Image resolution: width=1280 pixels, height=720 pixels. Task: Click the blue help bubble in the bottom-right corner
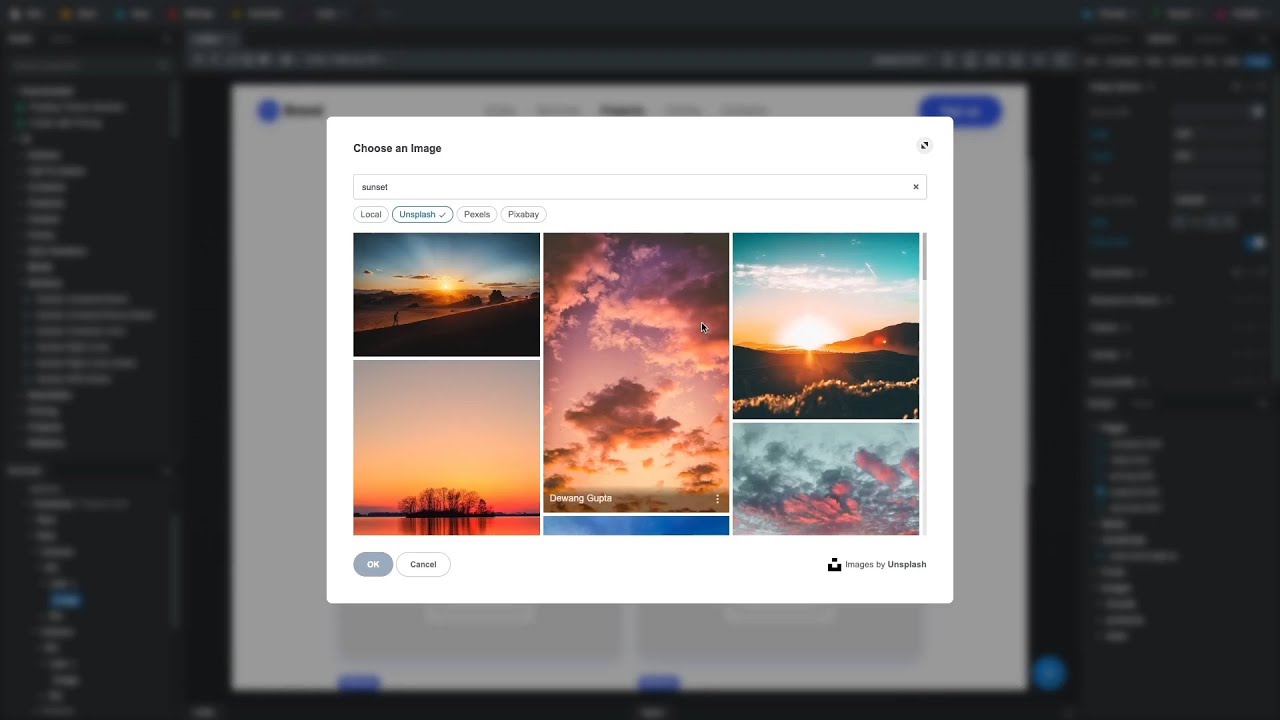1050,674
